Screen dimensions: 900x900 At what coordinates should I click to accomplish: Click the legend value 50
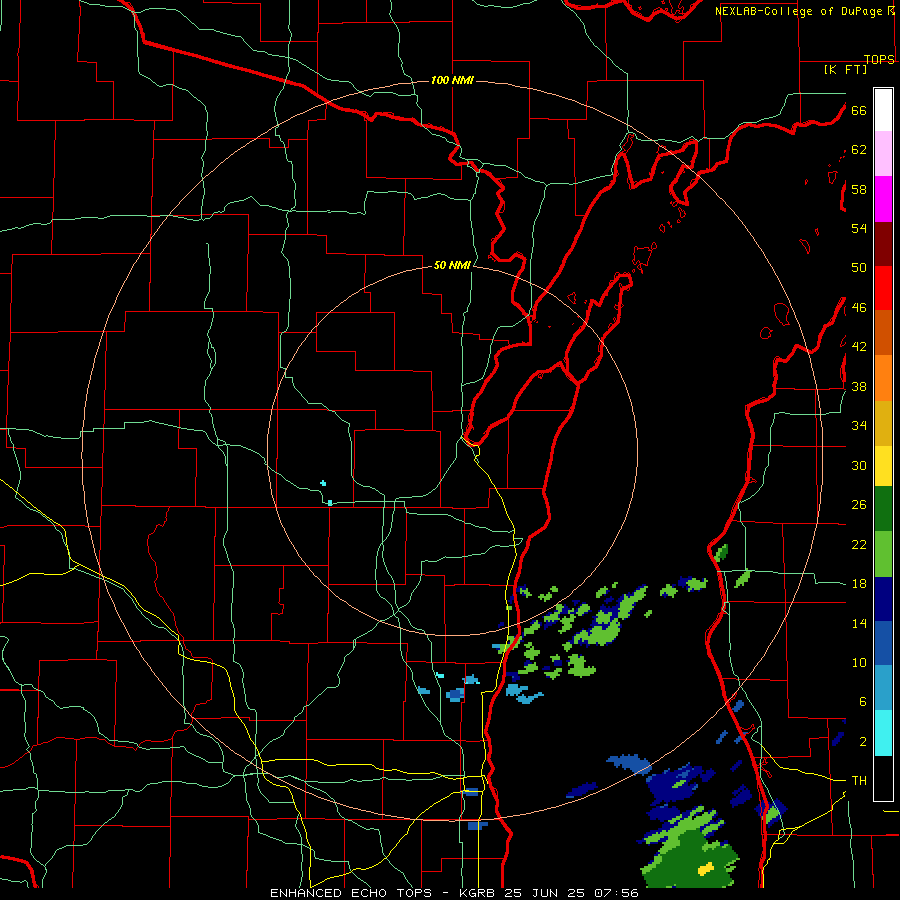coord(859,268)
